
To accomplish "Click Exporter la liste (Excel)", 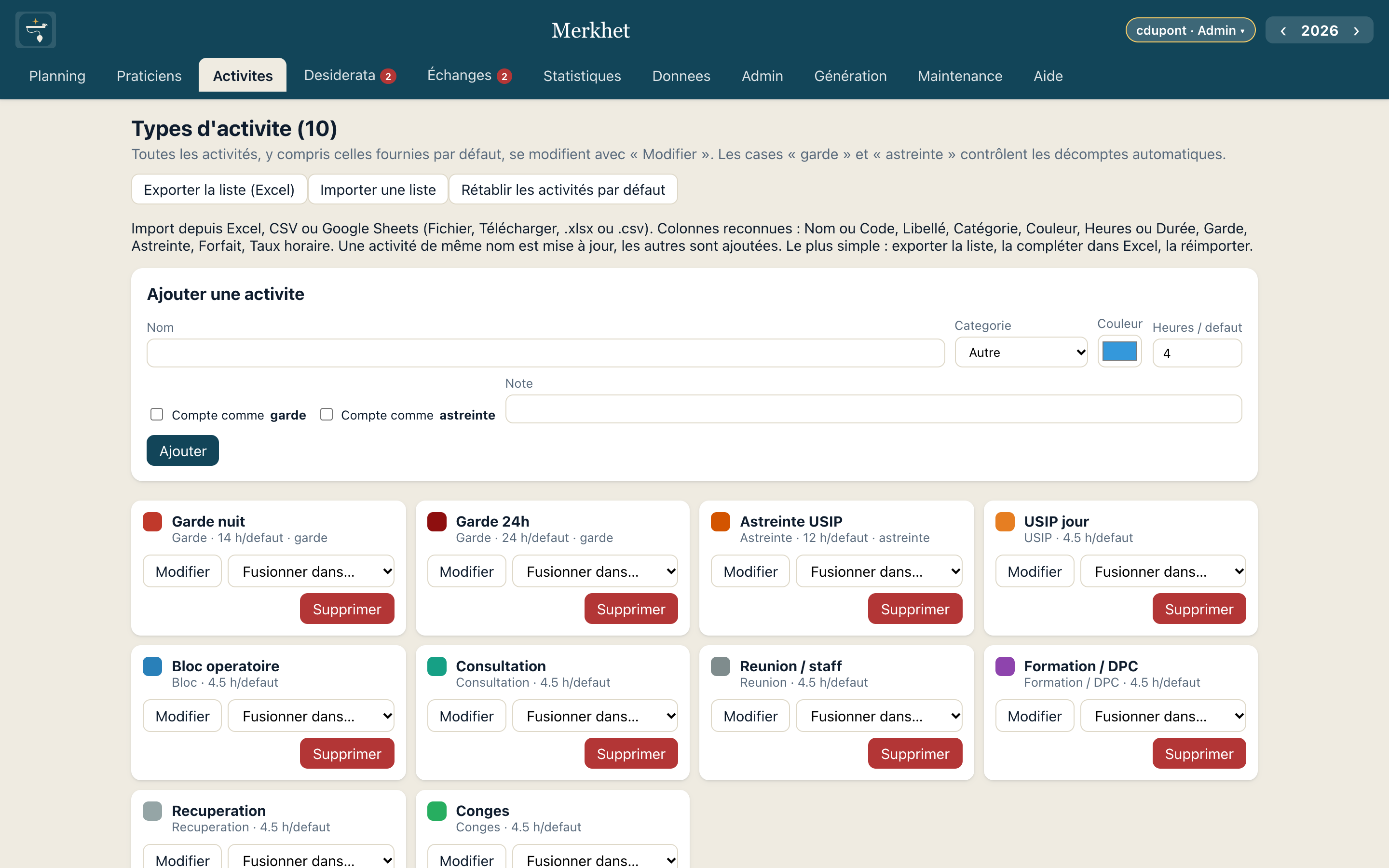I will coord(219,190).
